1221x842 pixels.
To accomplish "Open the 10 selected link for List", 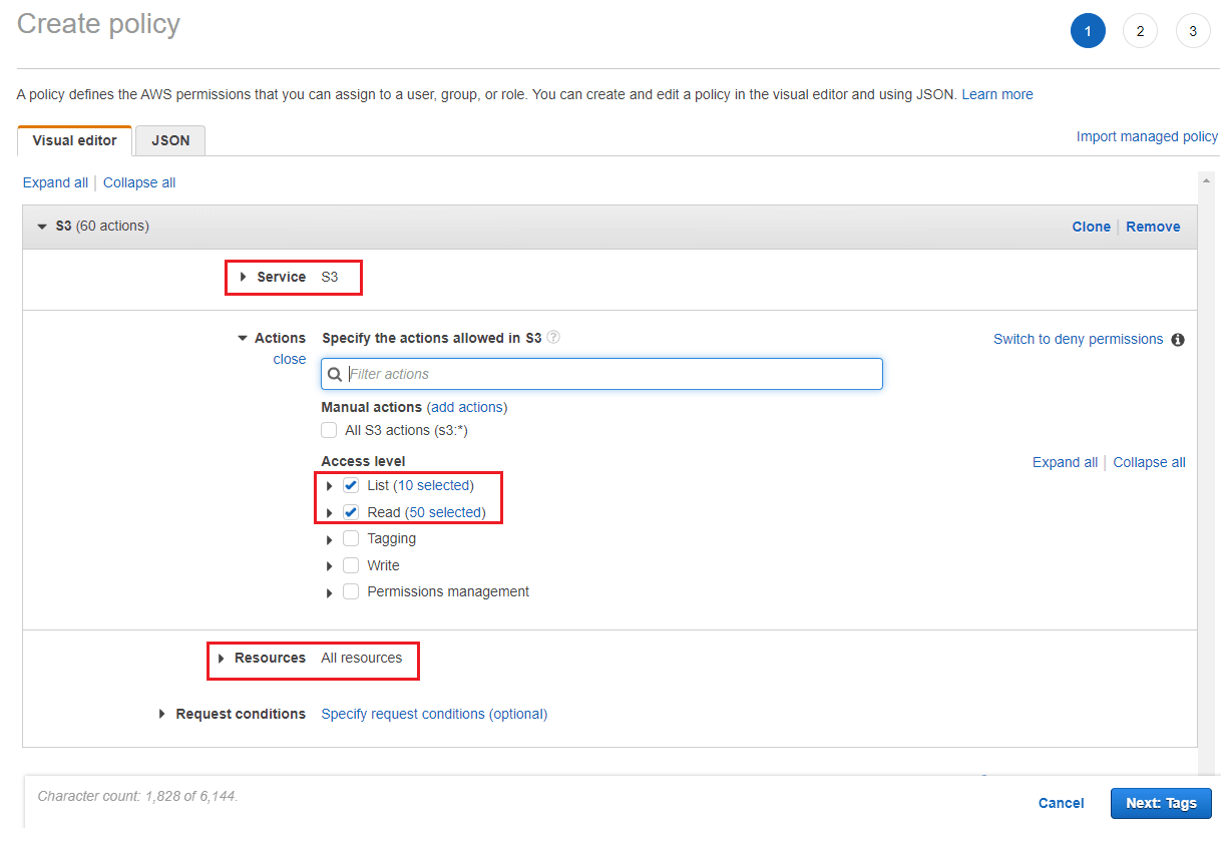I will (x=433, y=485).
